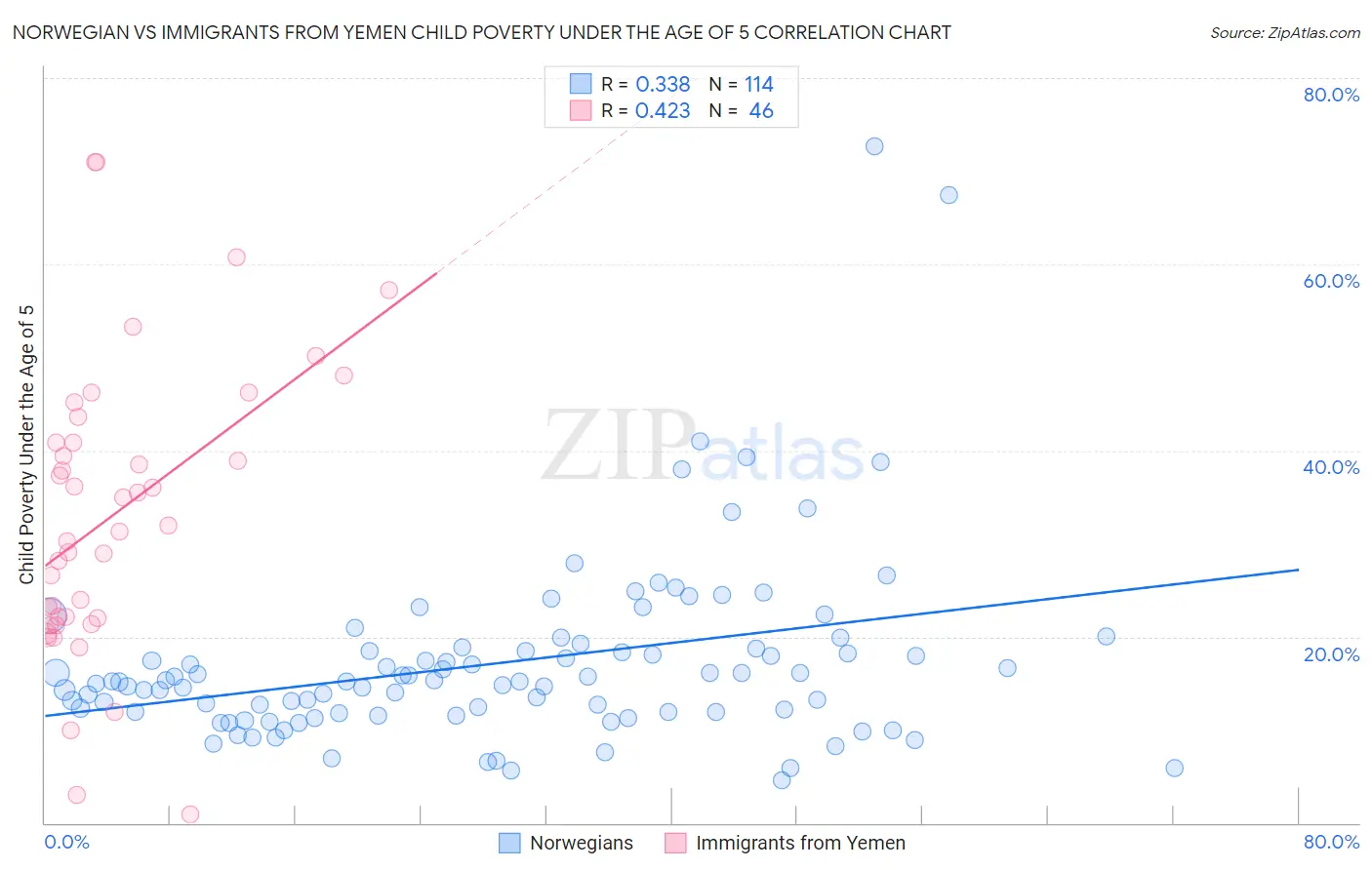Click the 0.0% x-axis label
This screenshot has height=870, width=1372.
point(66,842)
